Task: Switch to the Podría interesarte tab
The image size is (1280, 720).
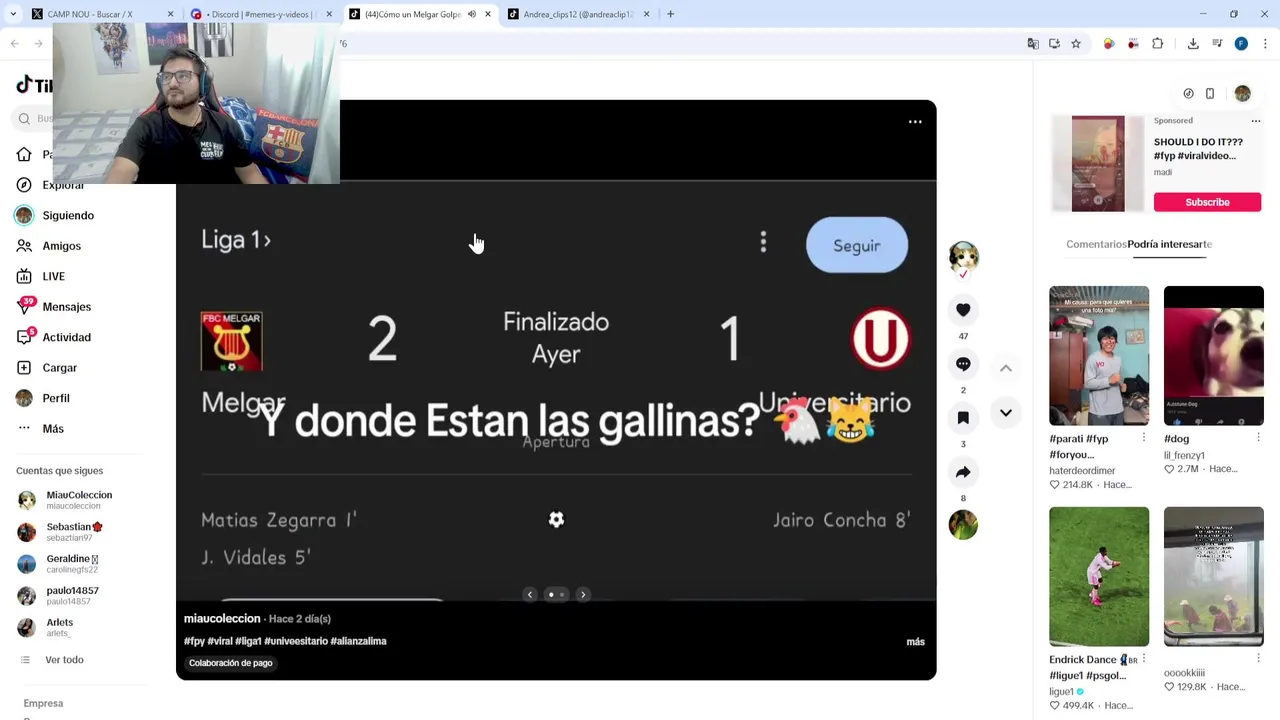Action: tap(1169, 244)
